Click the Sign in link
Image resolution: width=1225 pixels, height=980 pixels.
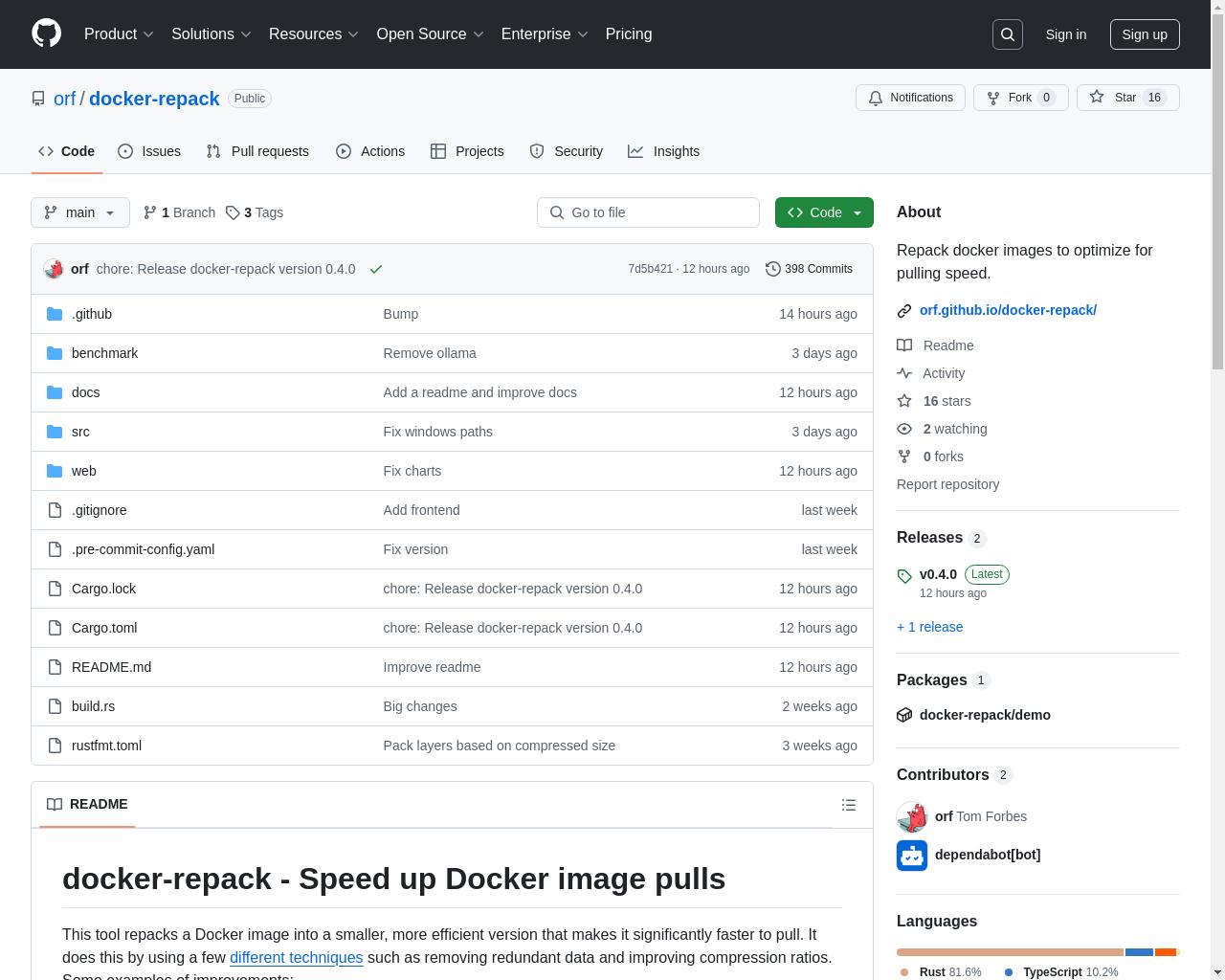(x=1065, y=34)
